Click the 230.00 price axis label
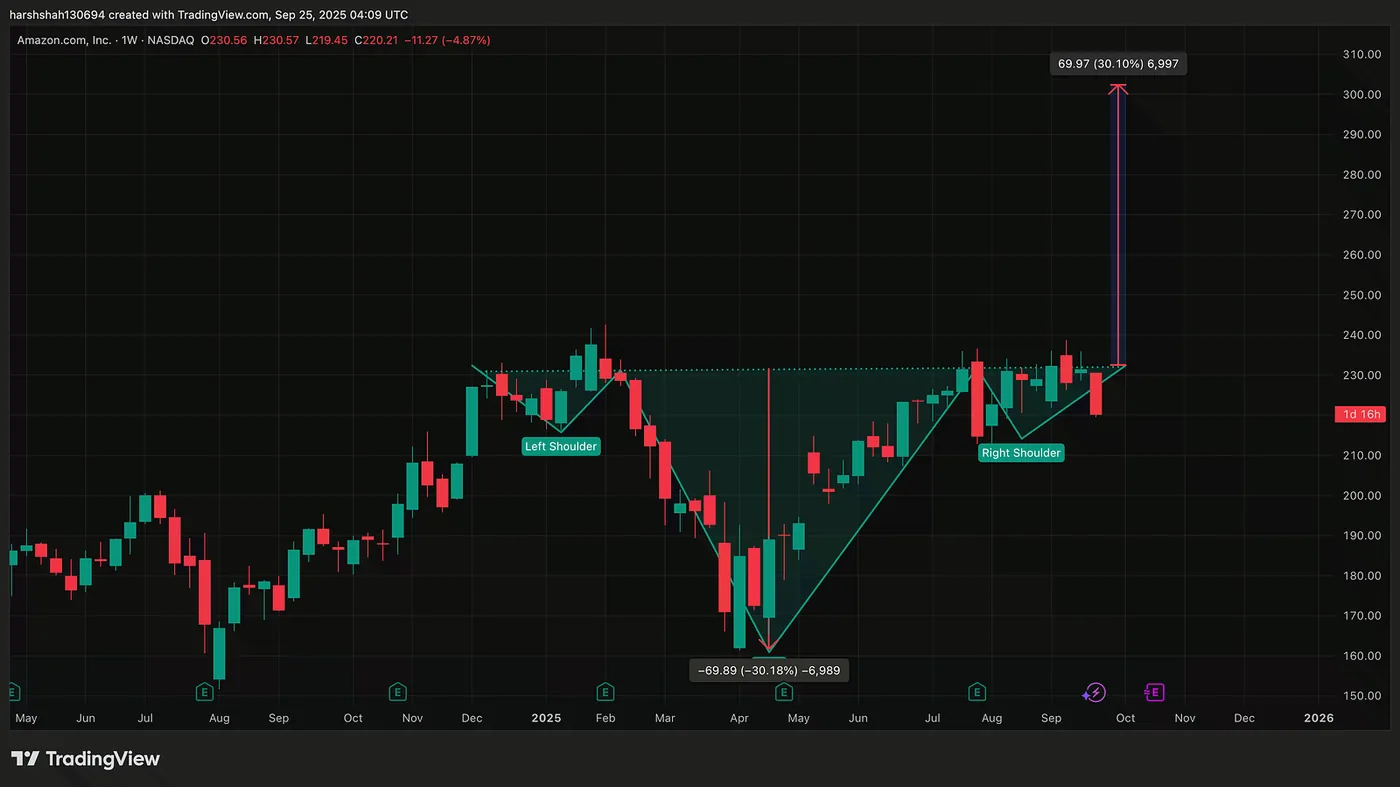 (1361, 375)
